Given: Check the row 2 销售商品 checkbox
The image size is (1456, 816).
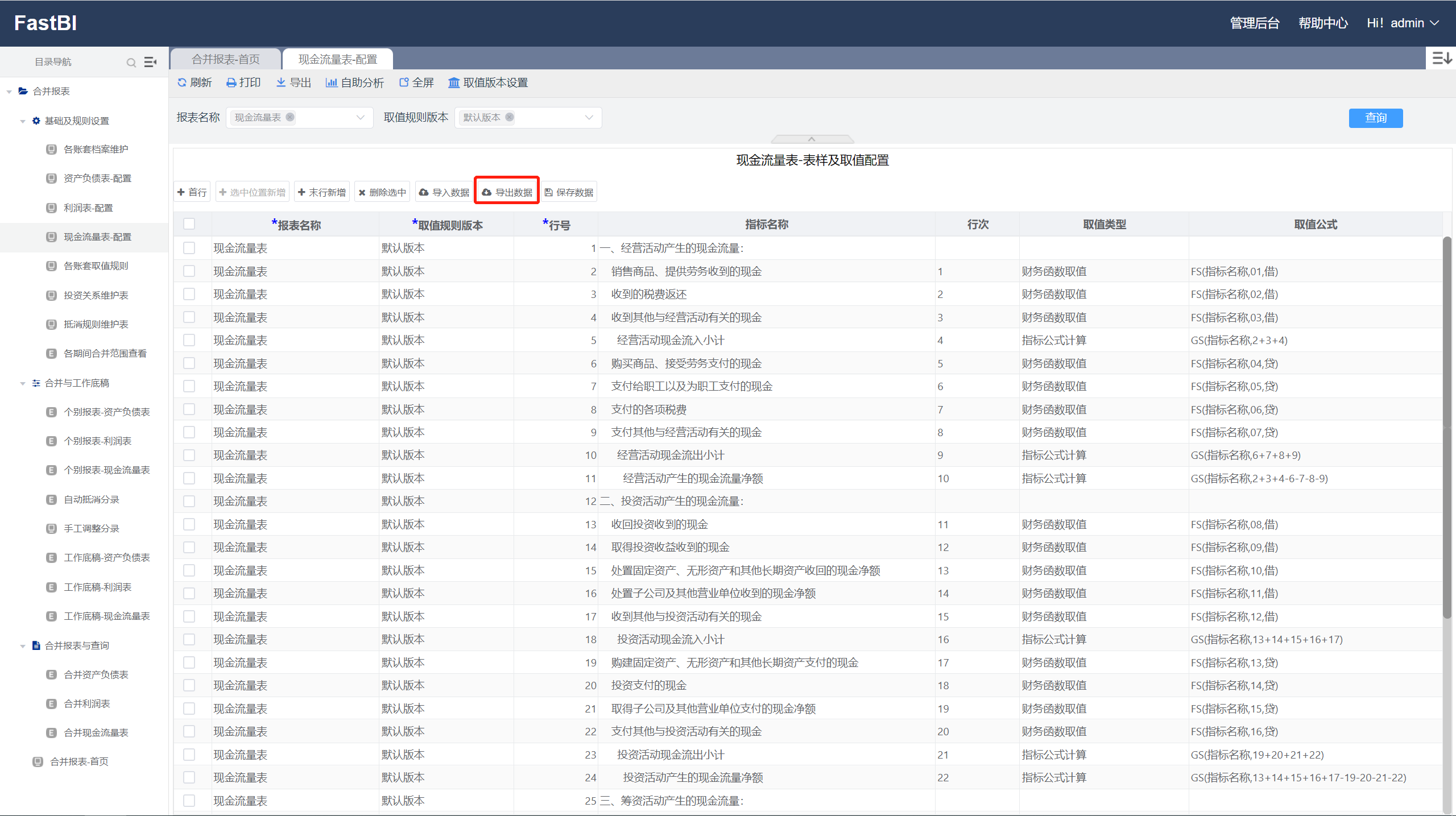Looking at the screenshot, I should 189,271.
